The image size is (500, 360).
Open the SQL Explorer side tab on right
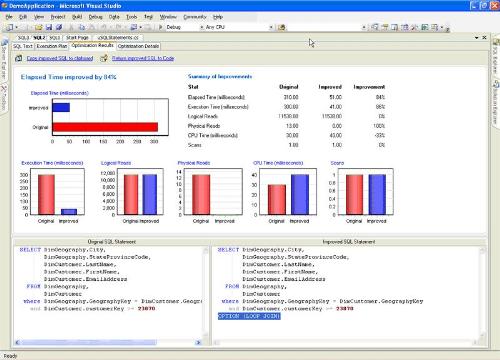pyautogui.click(x=496, y=57)
